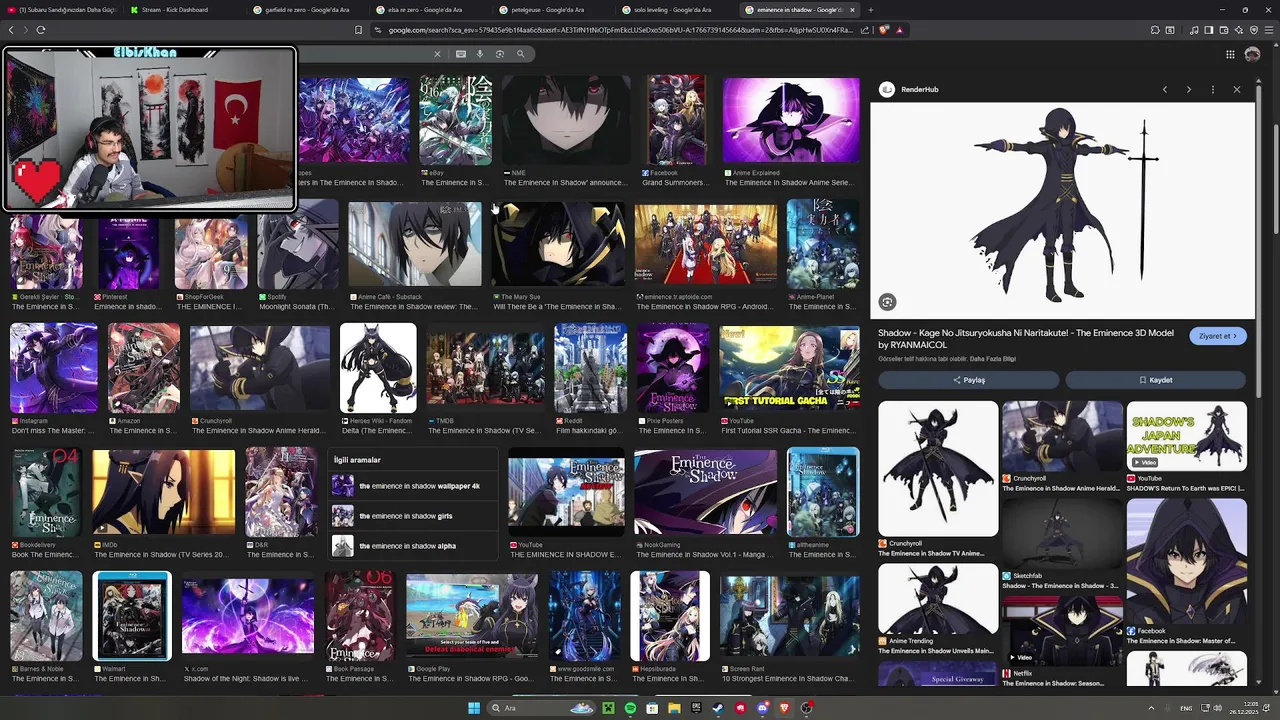Open the Walmart Blu-ray result thumbnail
Viewport: 1280px width, 720px height.
click(132, 616)
